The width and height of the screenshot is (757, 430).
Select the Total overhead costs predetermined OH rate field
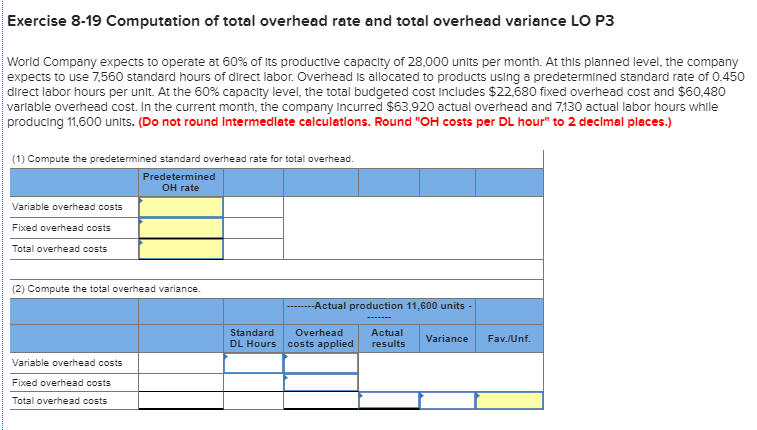[181, 249]
